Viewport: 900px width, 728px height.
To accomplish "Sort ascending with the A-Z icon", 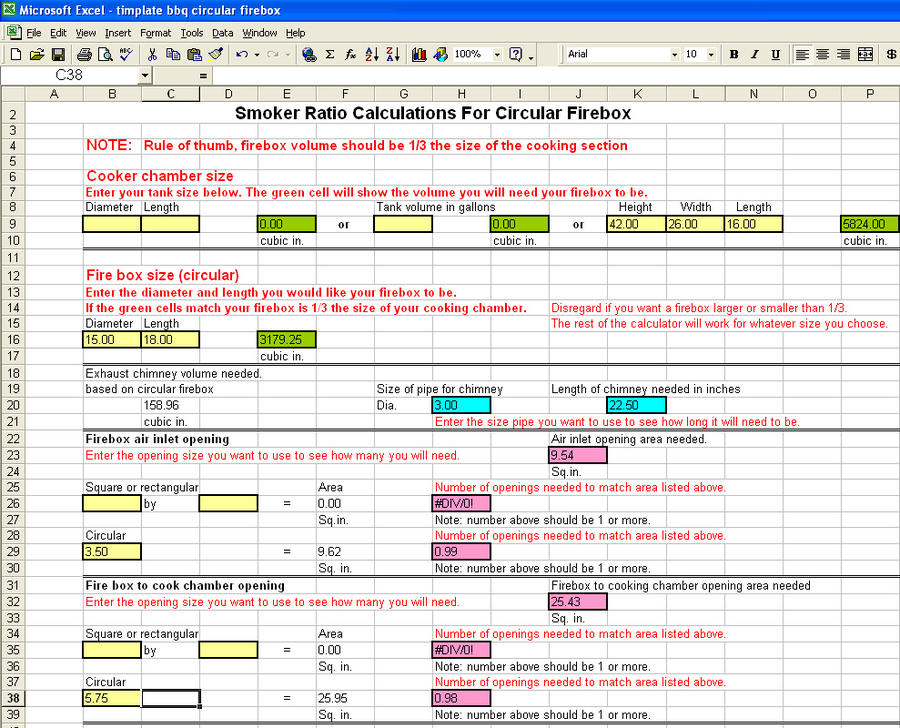I will 372,54.
